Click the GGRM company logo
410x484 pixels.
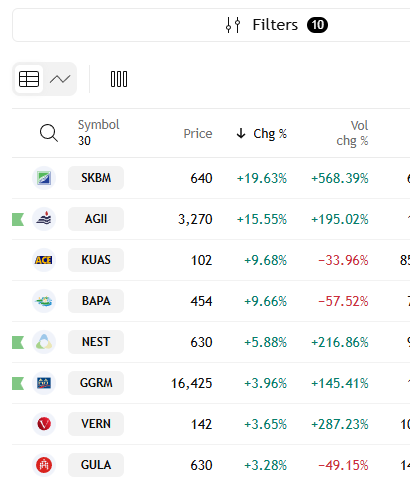[44, 383]
